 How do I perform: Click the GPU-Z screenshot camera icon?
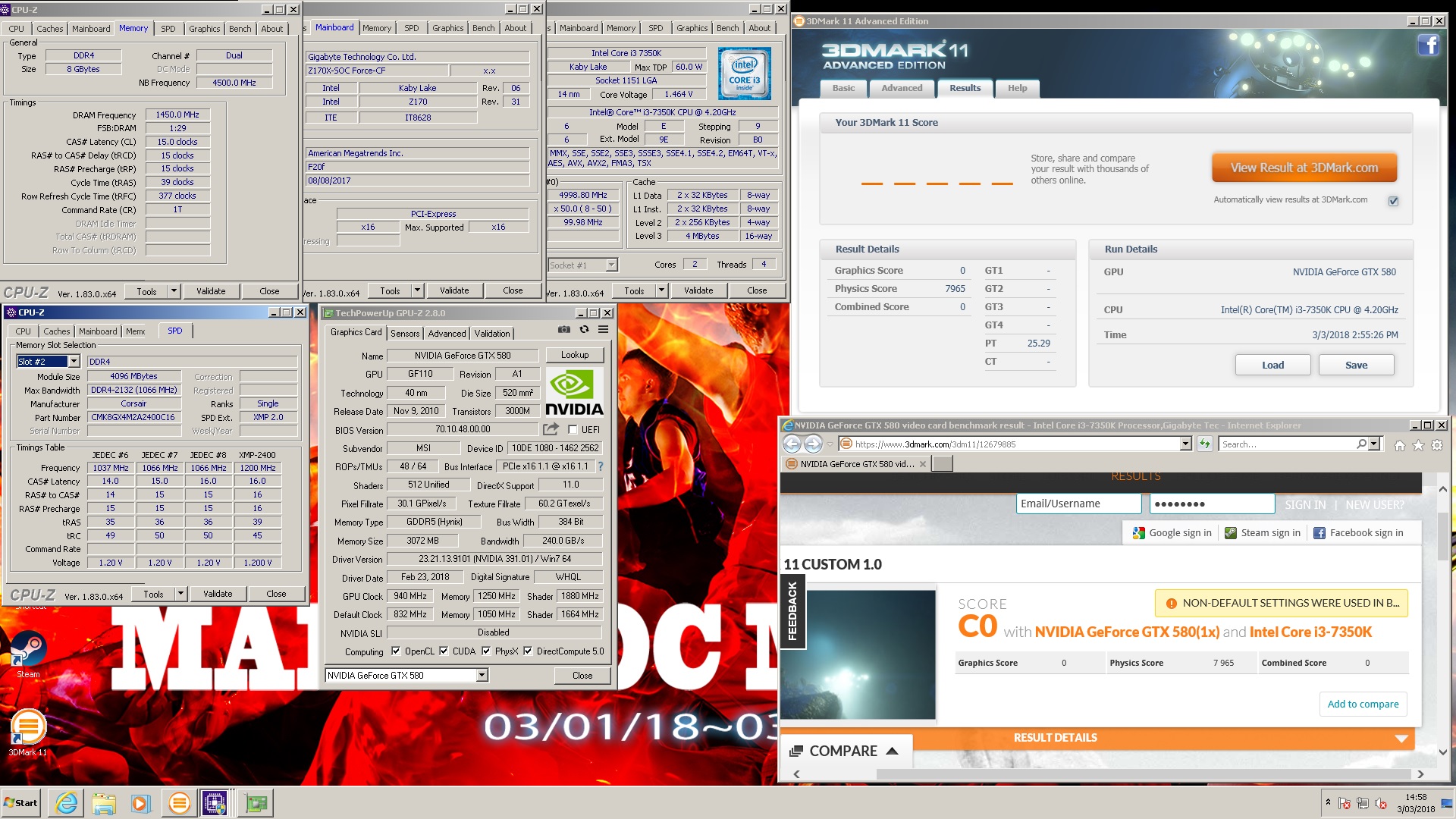tap(563, 330)
